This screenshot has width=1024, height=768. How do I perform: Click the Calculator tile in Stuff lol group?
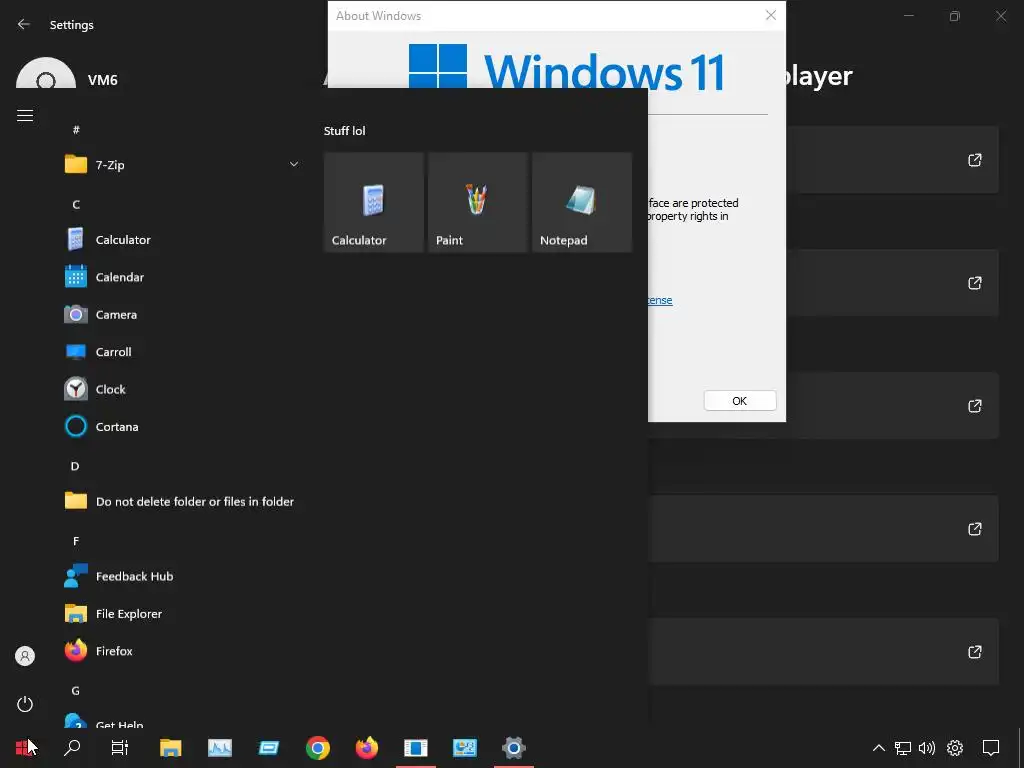374,202
